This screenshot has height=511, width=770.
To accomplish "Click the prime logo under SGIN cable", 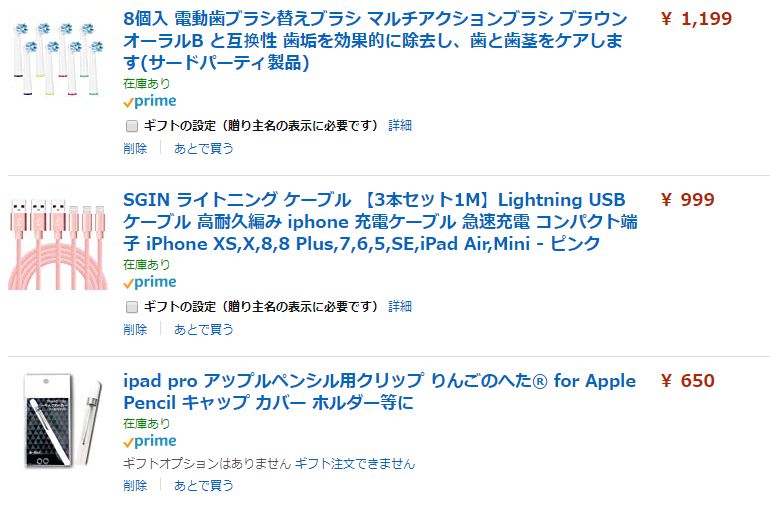I will click(150, 282).
